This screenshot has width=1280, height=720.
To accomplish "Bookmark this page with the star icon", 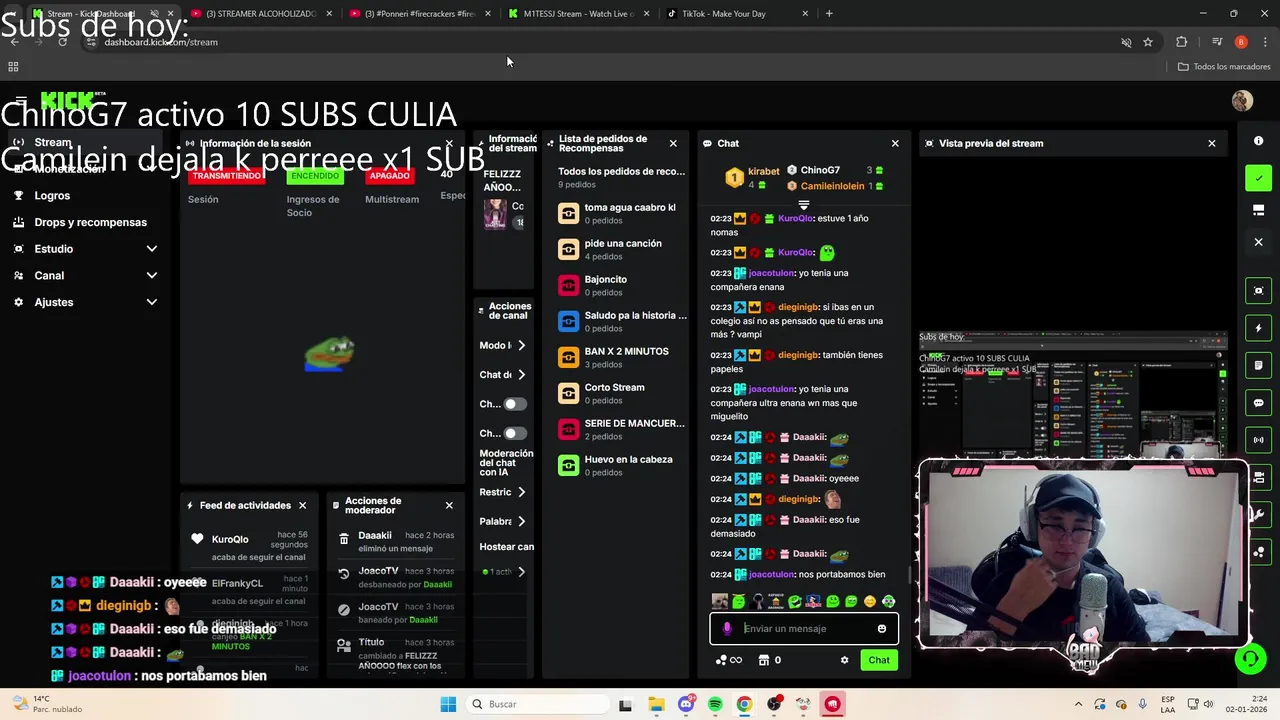I will (x=1148, y=42).
